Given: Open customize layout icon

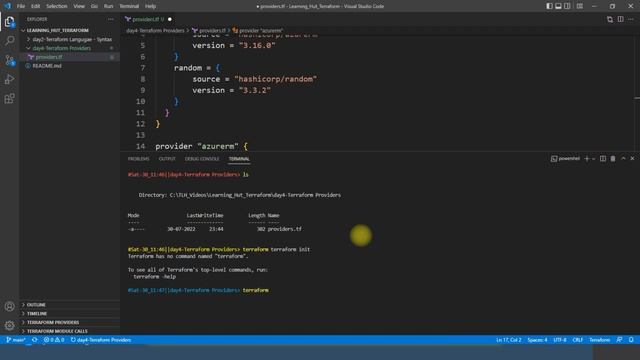Looking at the screenshot, I should click(x=580, y=6).
